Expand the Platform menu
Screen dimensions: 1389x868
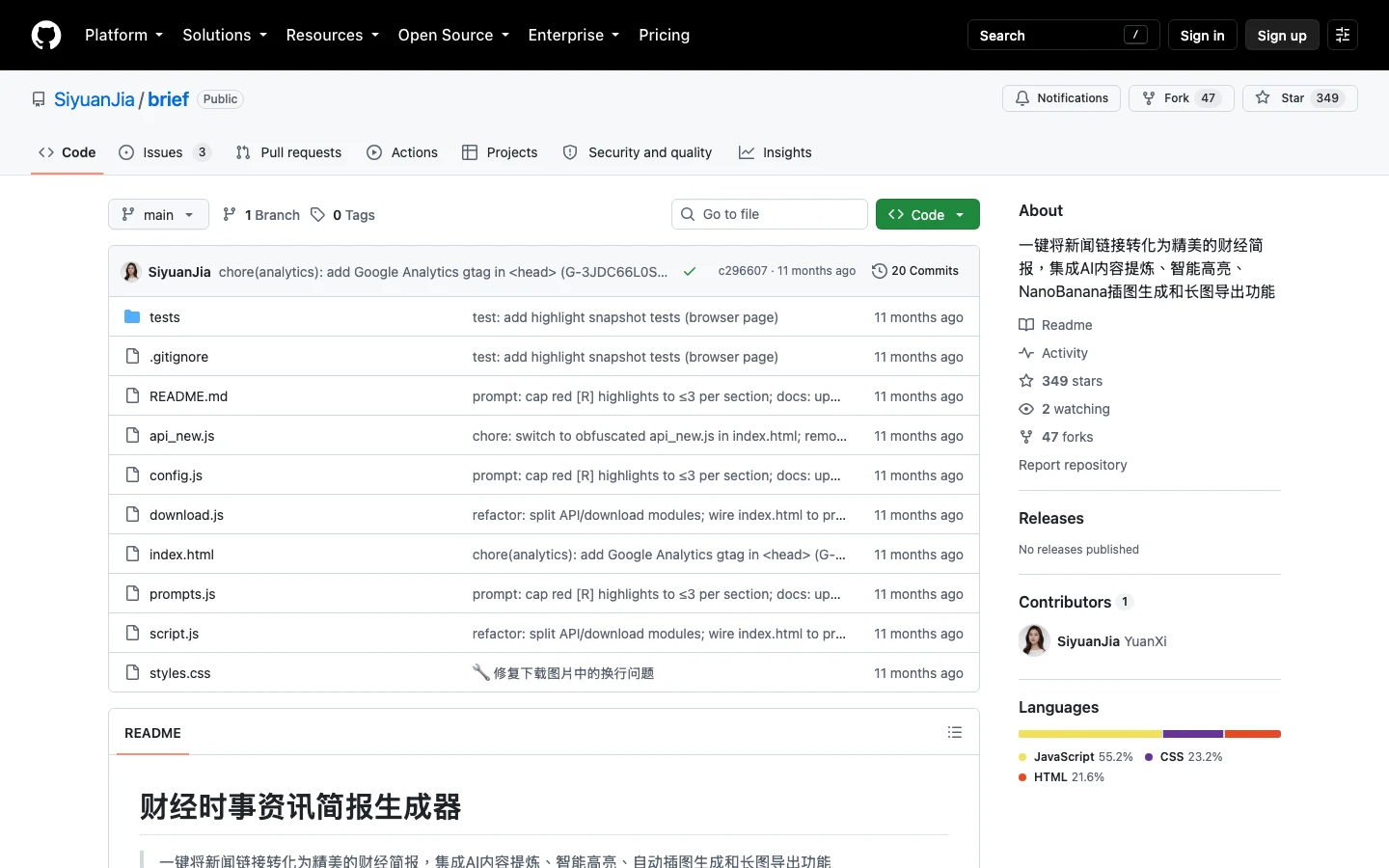(123, 35)
